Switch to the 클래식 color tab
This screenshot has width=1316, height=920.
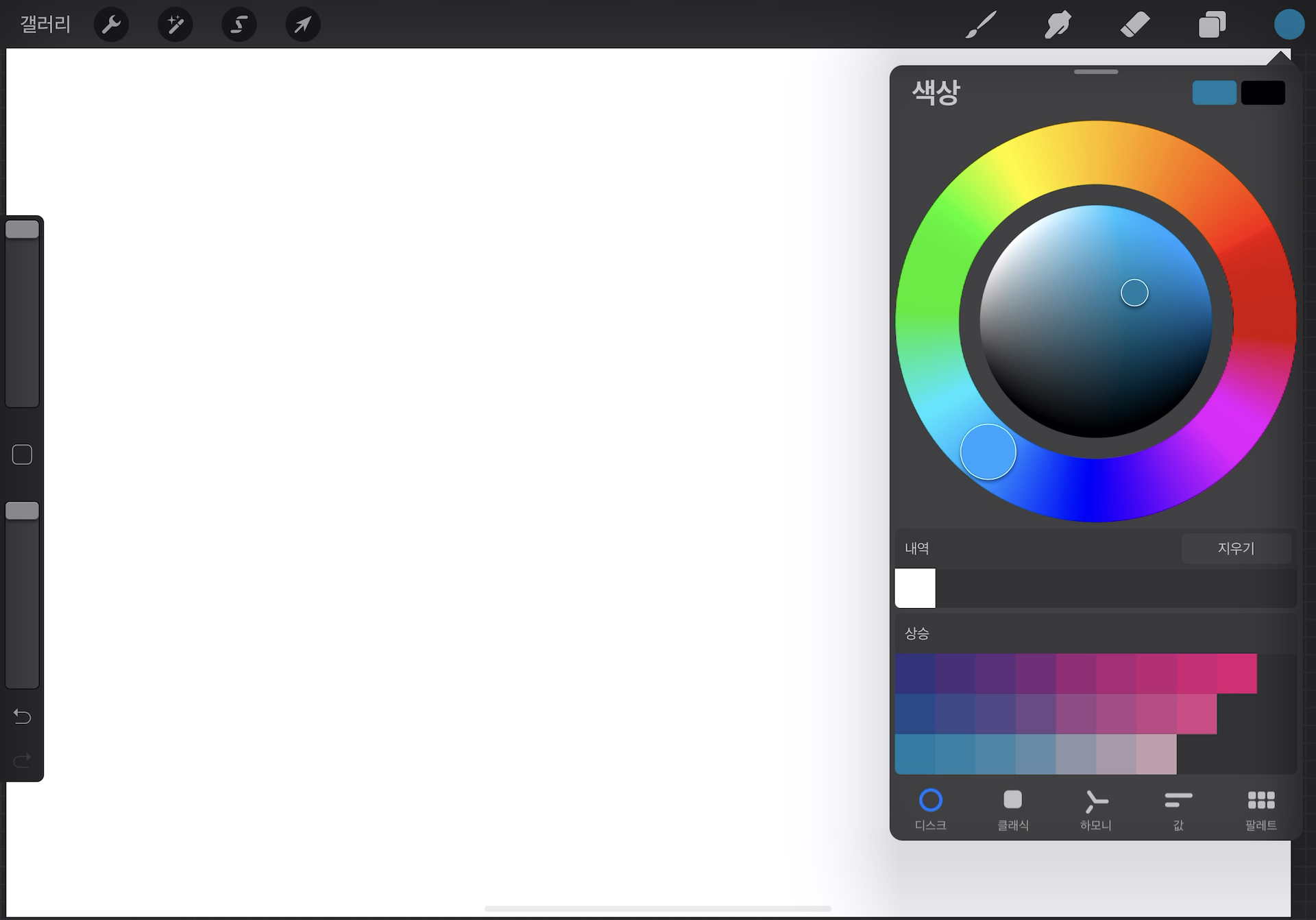tap(1012, 810)
